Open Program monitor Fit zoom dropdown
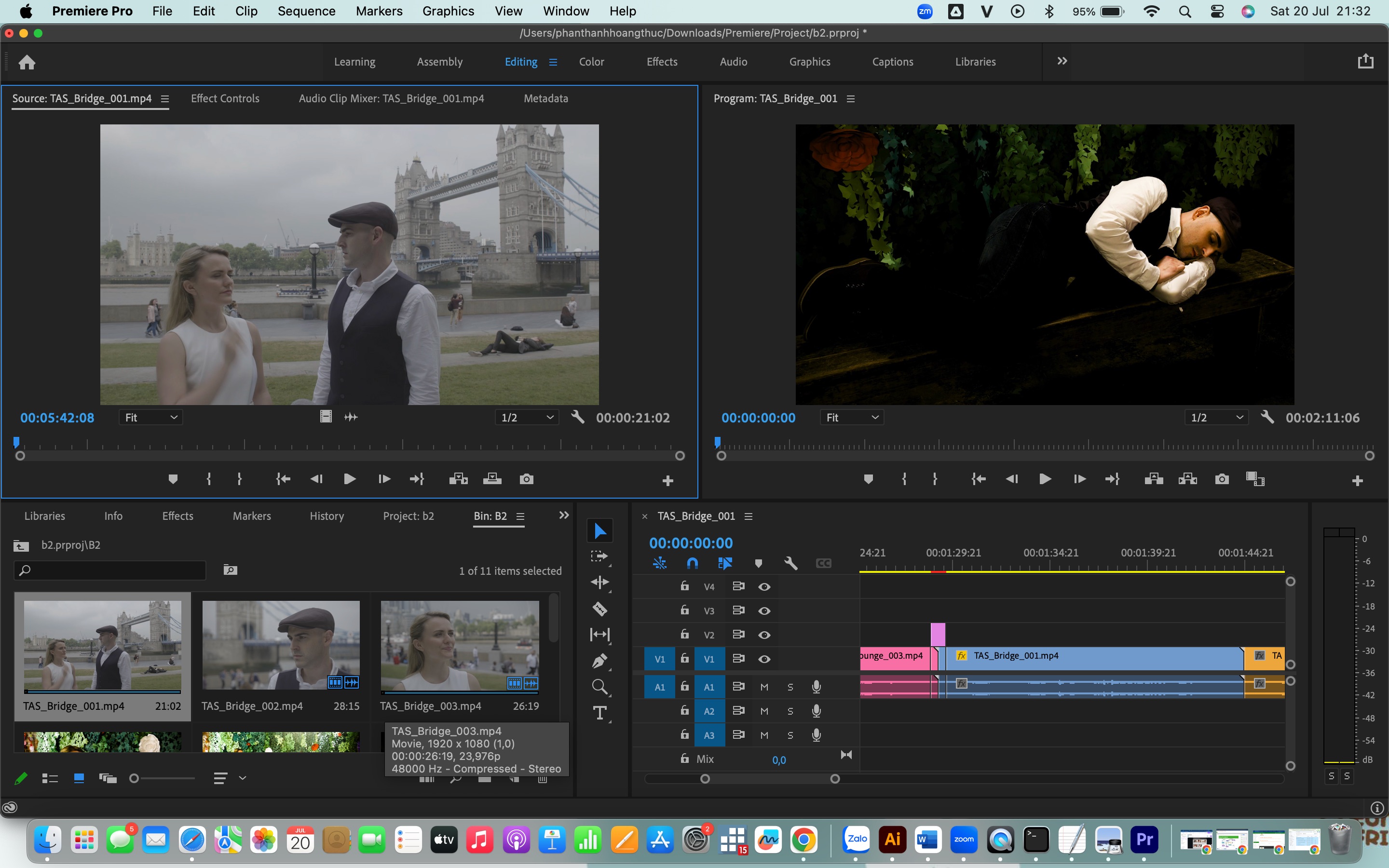1389x868 pixels. point(852,417)
